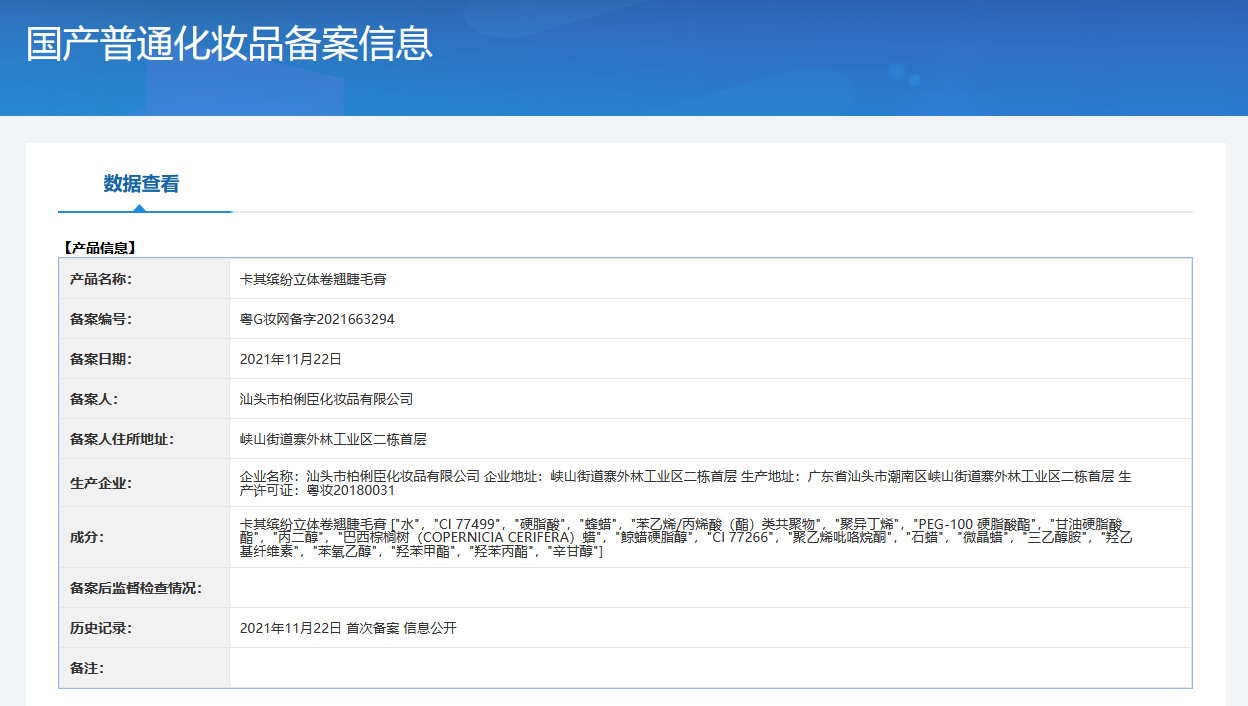
Task: Select filer 汕头市柏俐臣化妆品有限公司
Action: (x=327, y=399)
